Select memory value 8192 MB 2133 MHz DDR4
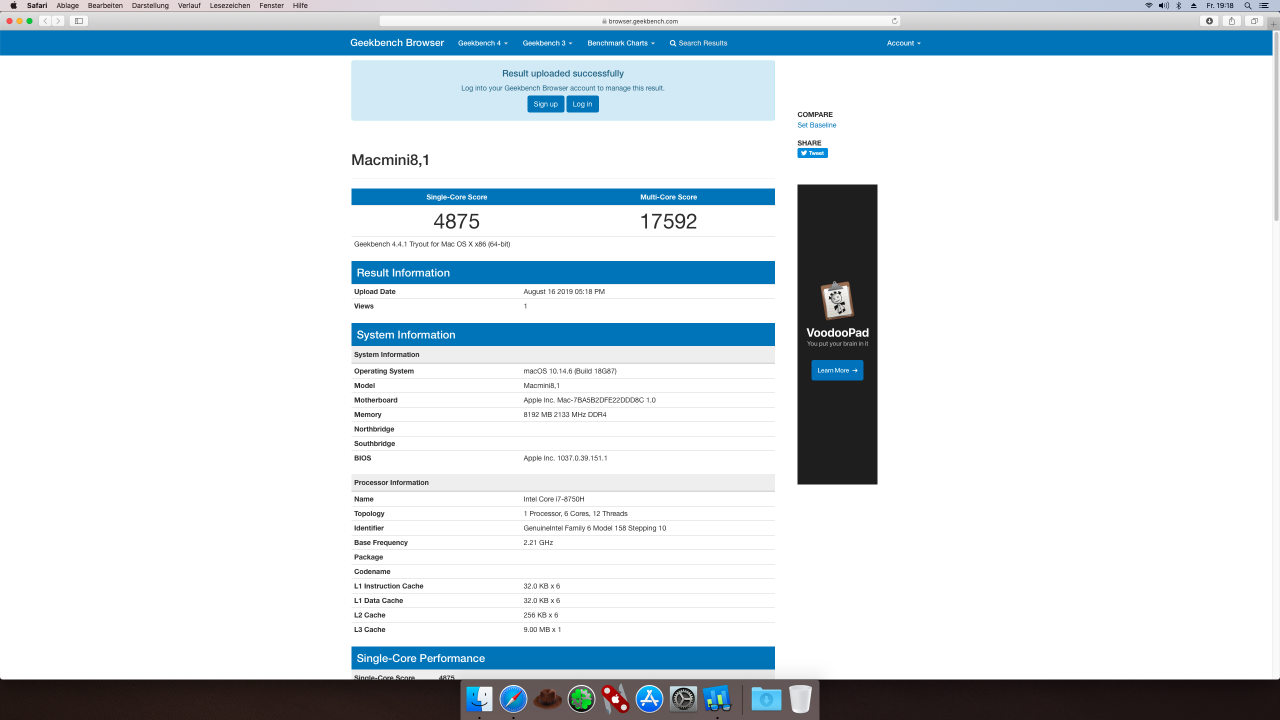Image resolution: width=1280 pixels, height=720 pixels. click(x=565, y=414)
